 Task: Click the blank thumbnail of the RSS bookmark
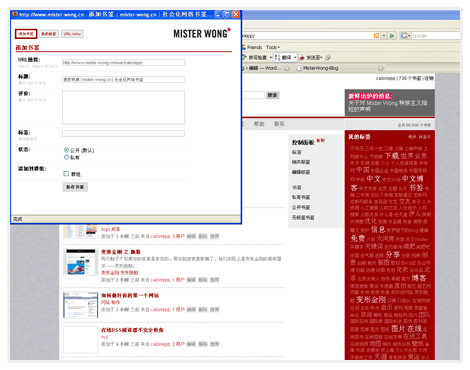click(x=80, y=340)
